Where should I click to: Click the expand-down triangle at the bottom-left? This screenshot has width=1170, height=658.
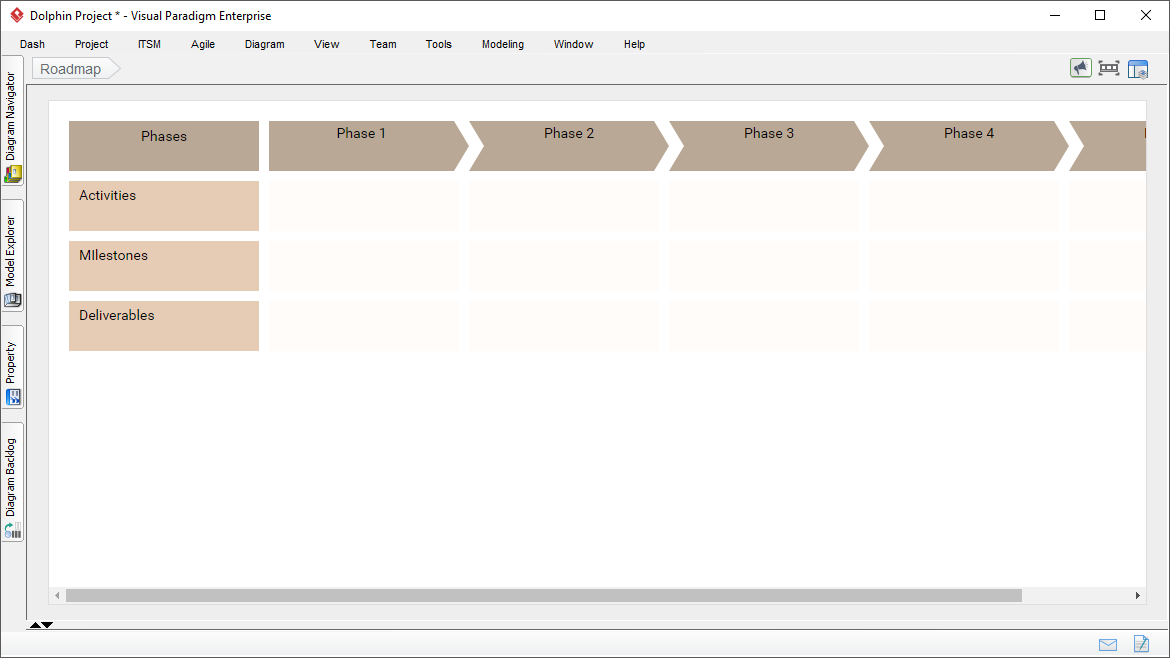pos(47,625)
